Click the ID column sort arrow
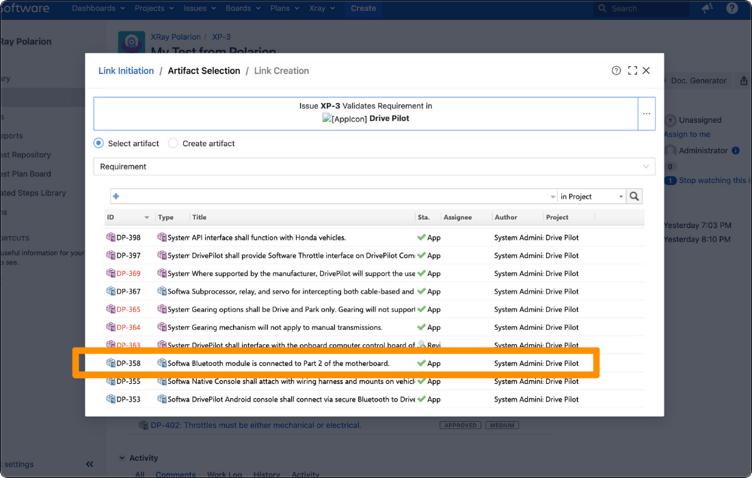The image size is (752, 478). (147, 217)
